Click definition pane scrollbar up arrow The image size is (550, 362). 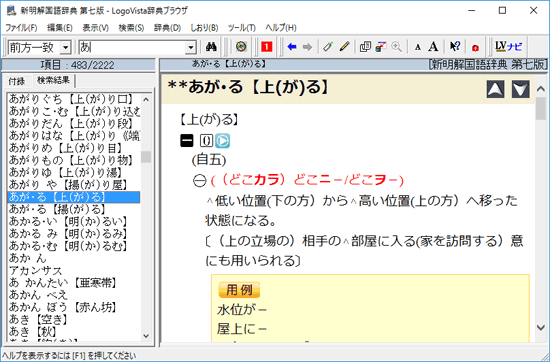(541, 89)
